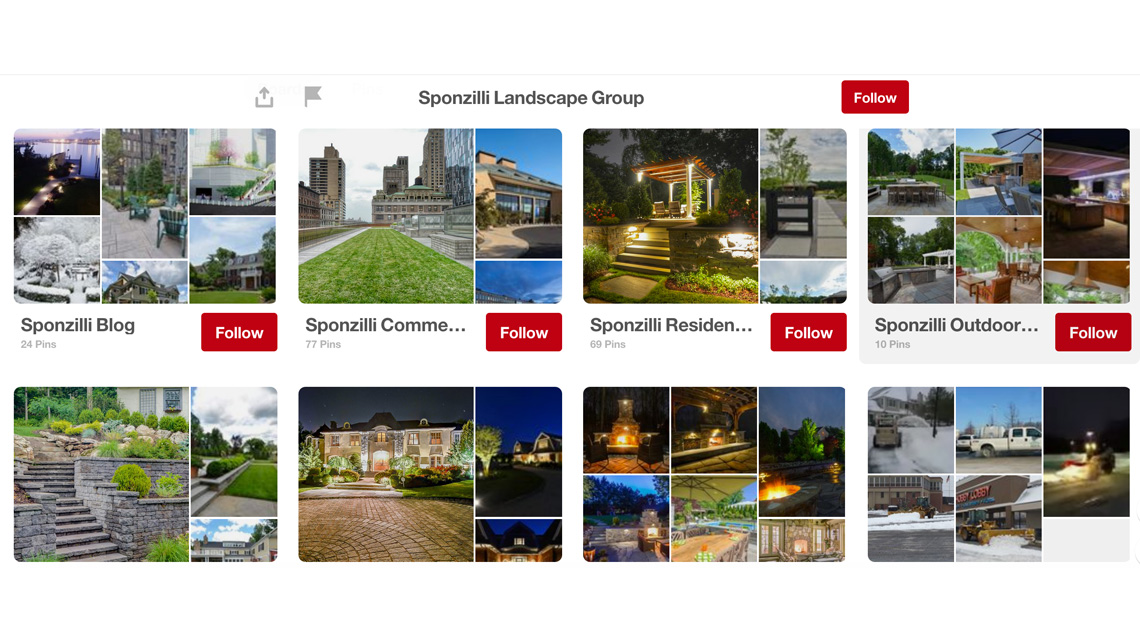Open the Sponzilli Comme... board title
Screen dimensions: 1140x641
[385, 325]
